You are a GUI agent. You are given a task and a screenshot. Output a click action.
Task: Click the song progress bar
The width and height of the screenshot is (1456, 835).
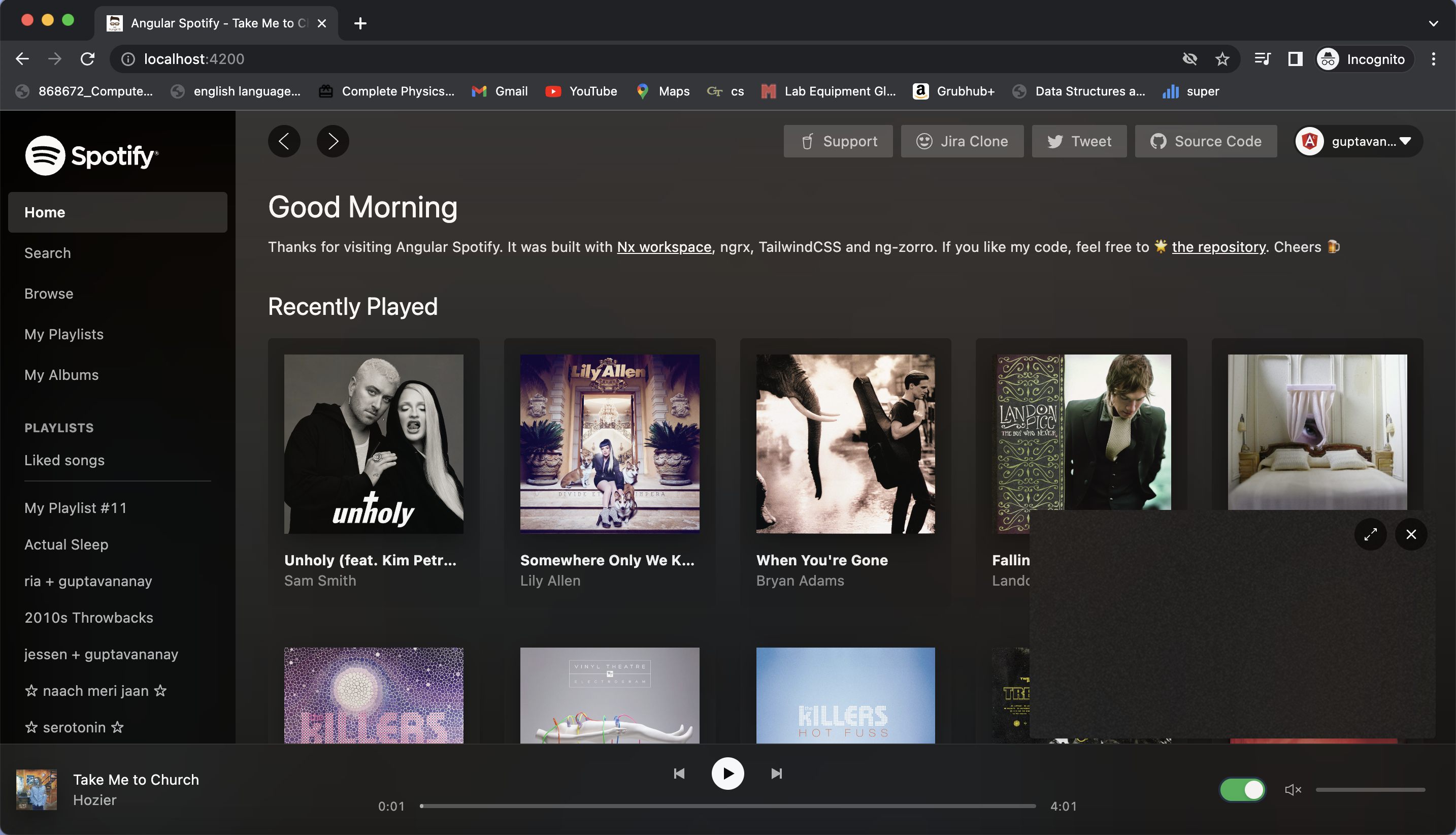(x=727, y=806)
